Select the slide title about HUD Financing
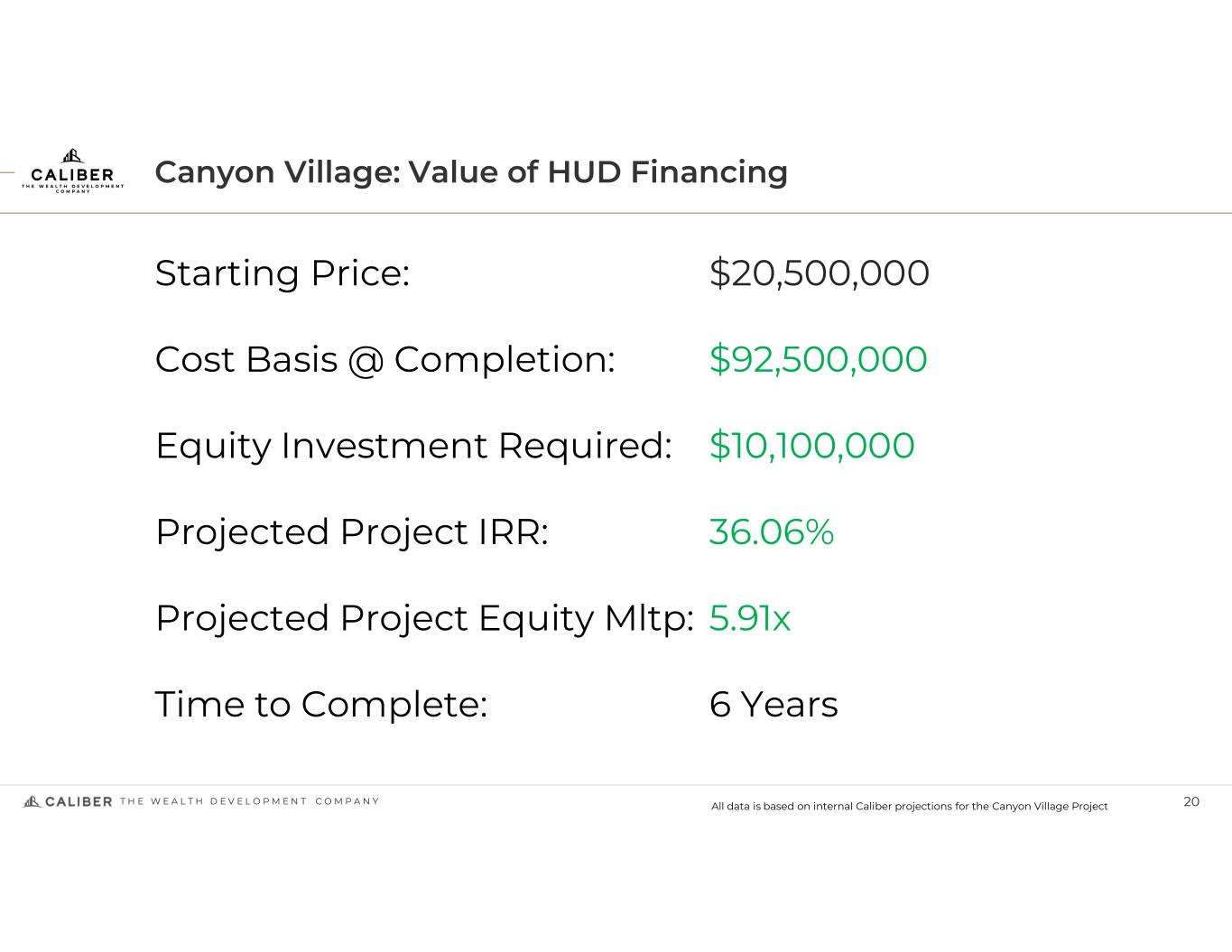Image resolution: width=1232 pixels, height=952 pixels. point(471,171)
